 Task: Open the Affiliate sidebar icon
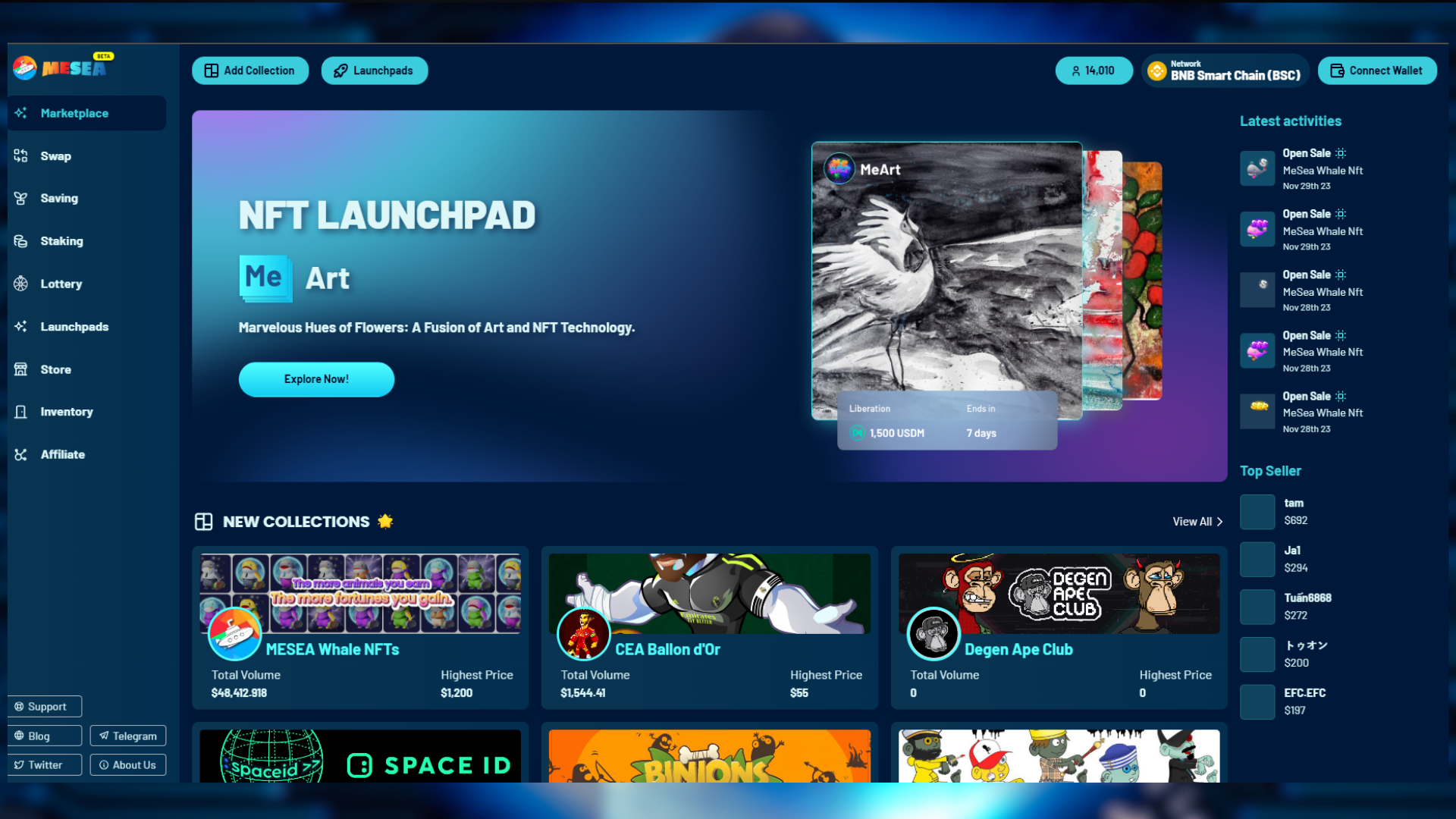[20, 454]
